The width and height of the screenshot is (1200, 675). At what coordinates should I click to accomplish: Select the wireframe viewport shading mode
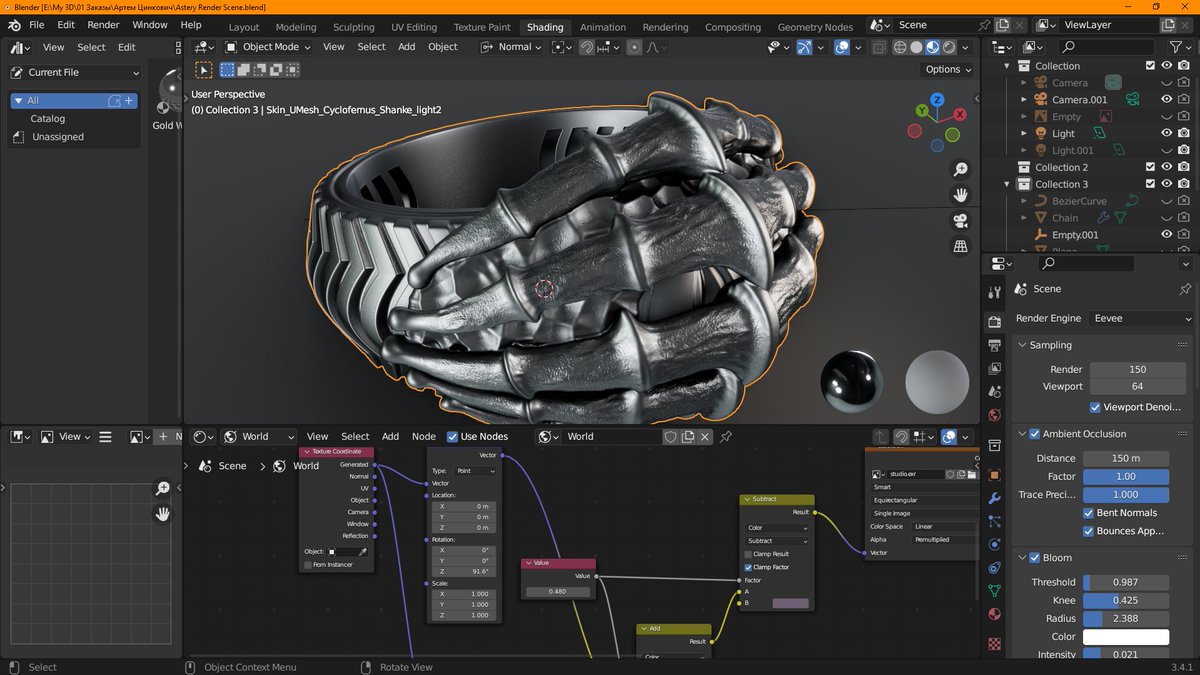coord(899,47)
